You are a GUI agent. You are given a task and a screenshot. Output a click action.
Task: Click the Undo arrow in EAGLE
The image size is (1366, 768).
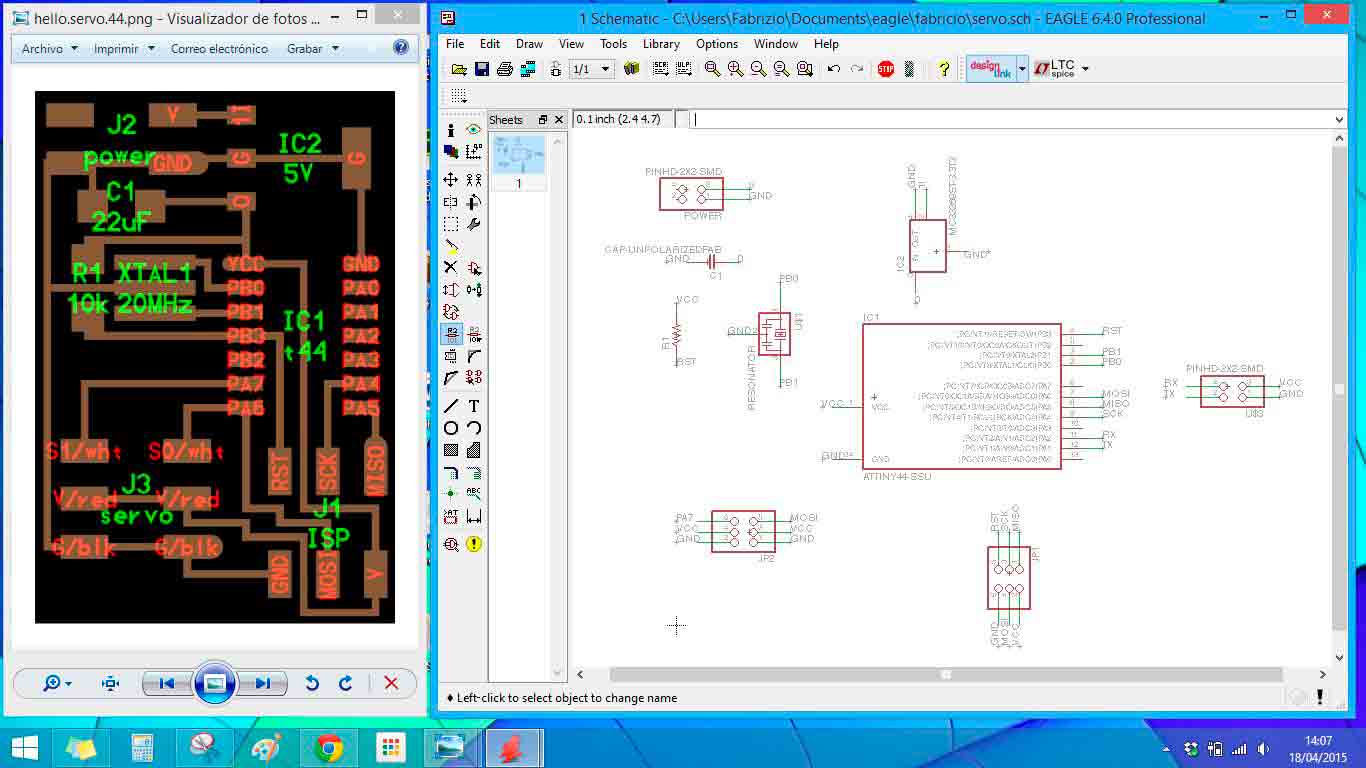[x=834, y=69]
